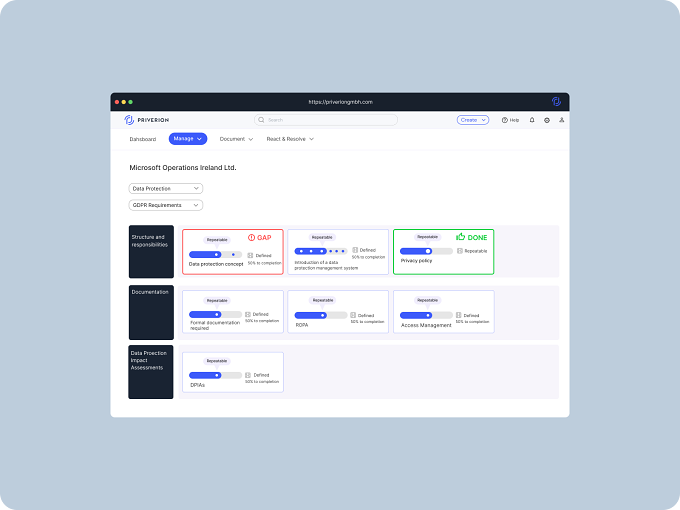Open the notifications bell
The height and width of the screenshot is (510, 680).
coord(532,120)
